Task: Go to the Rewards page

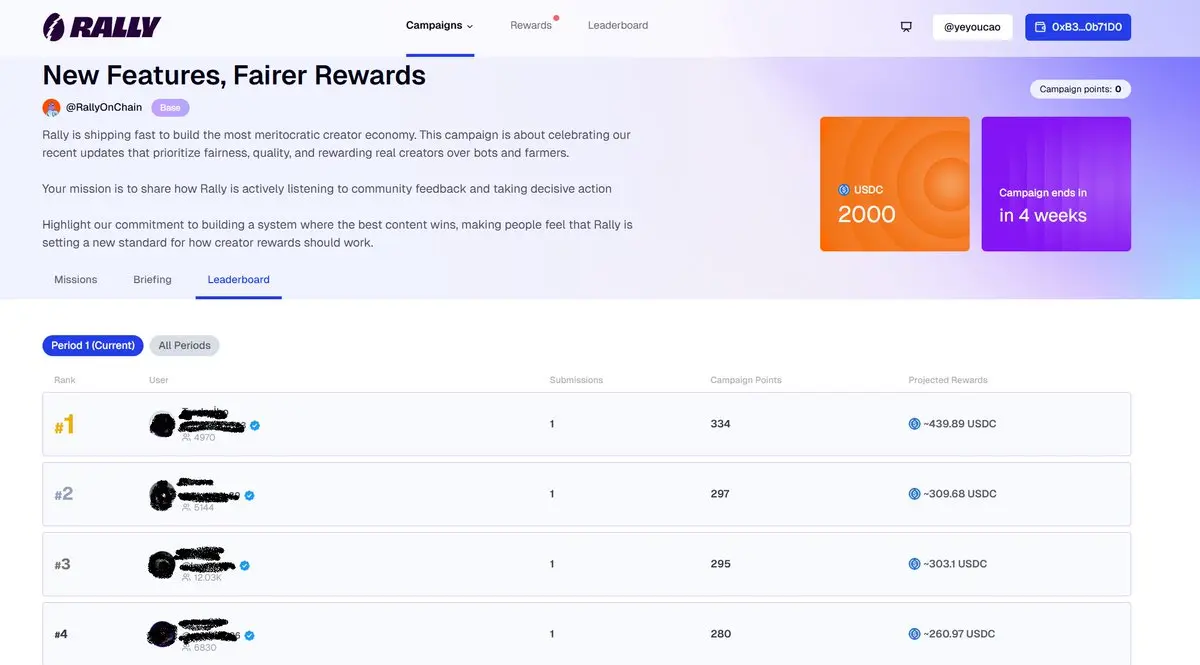Action: click(531, 25)
